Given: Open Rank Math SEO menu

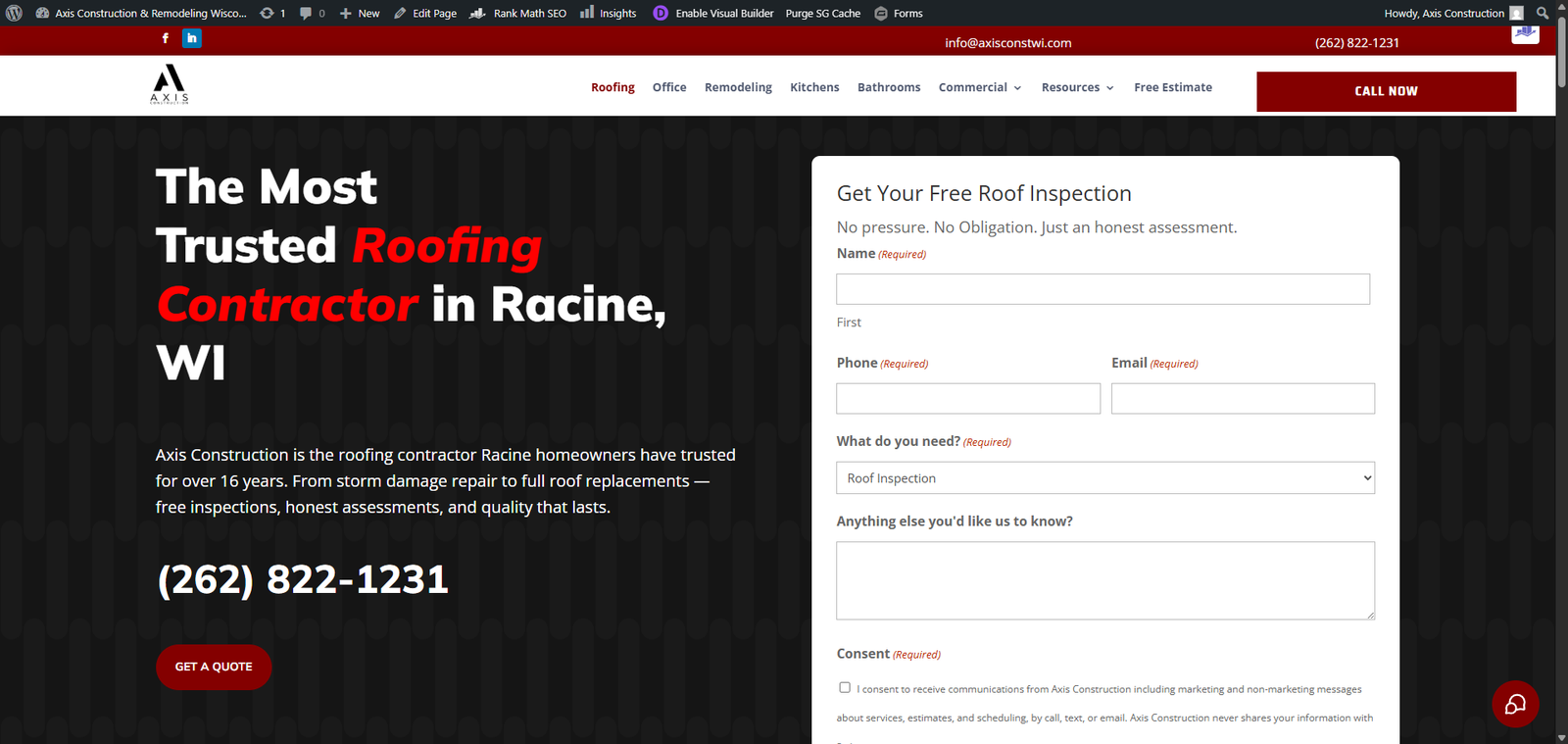Looking at the screenshot, I should 518,13.
